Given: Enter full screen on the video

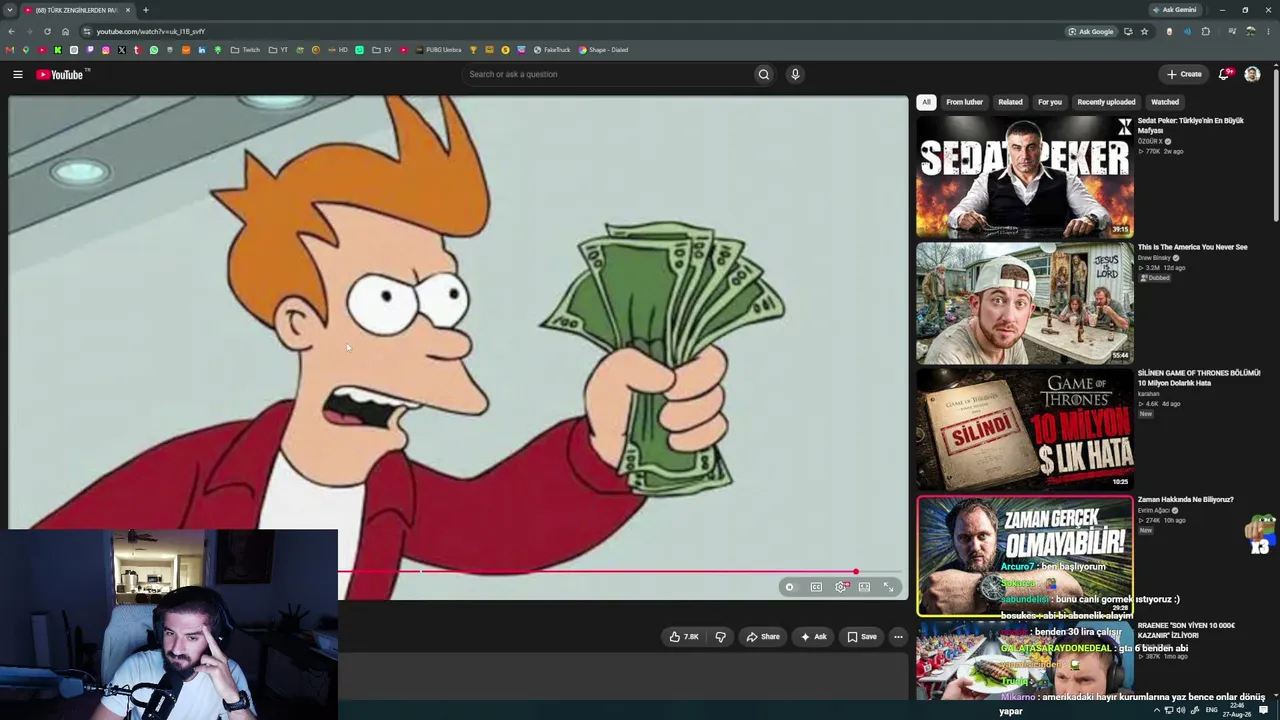Looking at the screenshot, I should [x=888, y=587].
